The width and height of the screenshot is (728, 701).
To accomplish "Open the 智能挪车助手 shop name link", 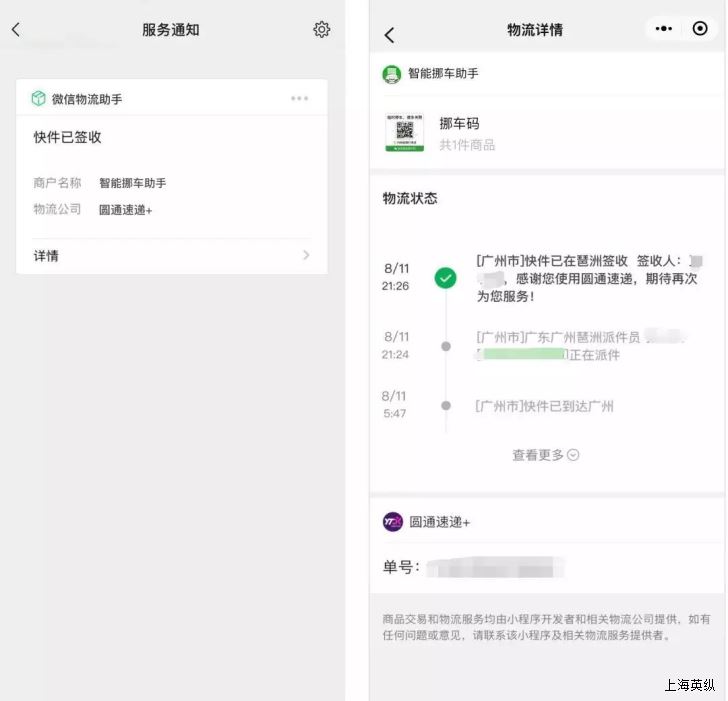I will [x=443, y=73].
